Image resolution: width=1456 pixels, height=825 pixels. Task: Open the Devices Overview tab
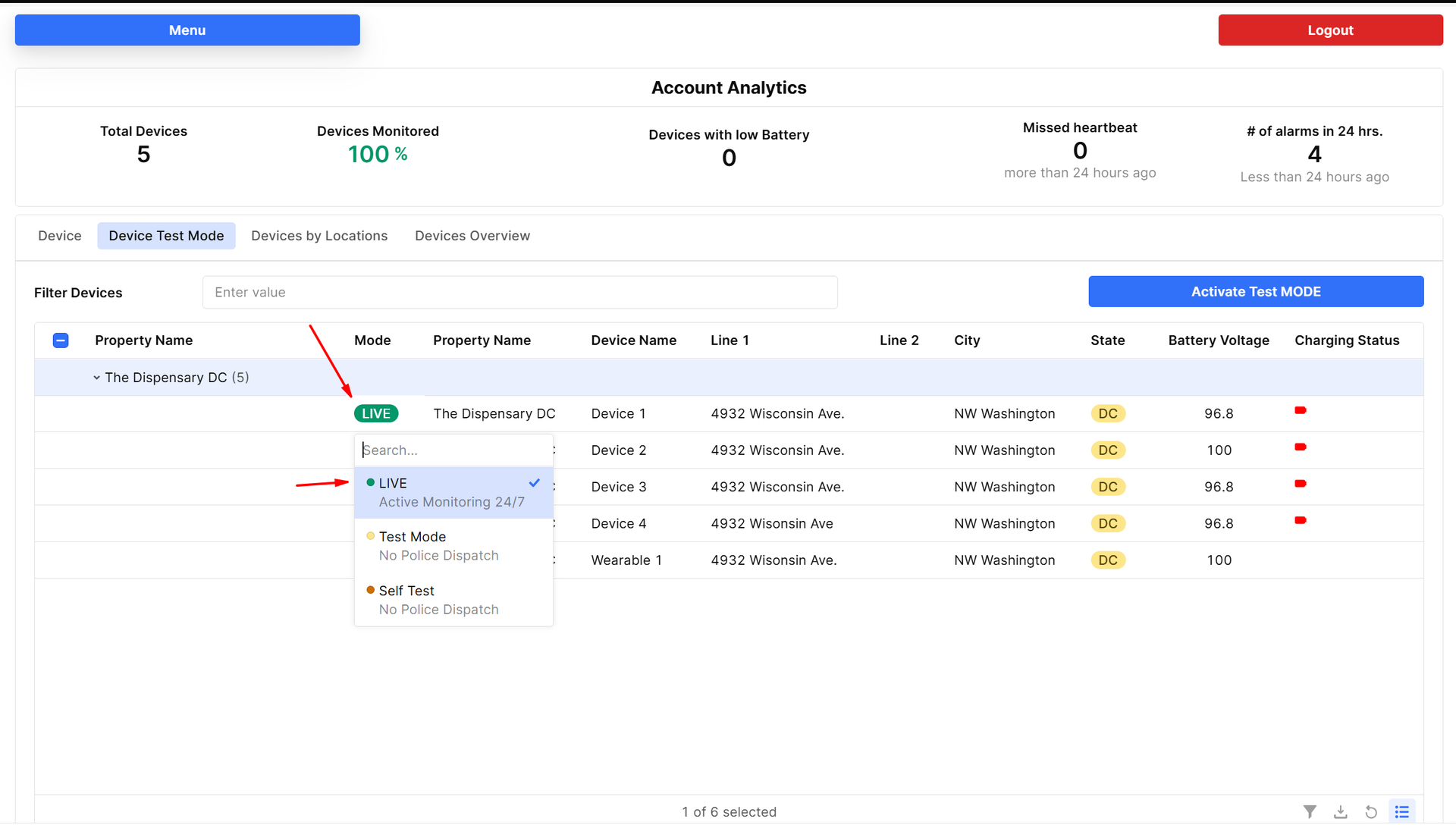472,236
